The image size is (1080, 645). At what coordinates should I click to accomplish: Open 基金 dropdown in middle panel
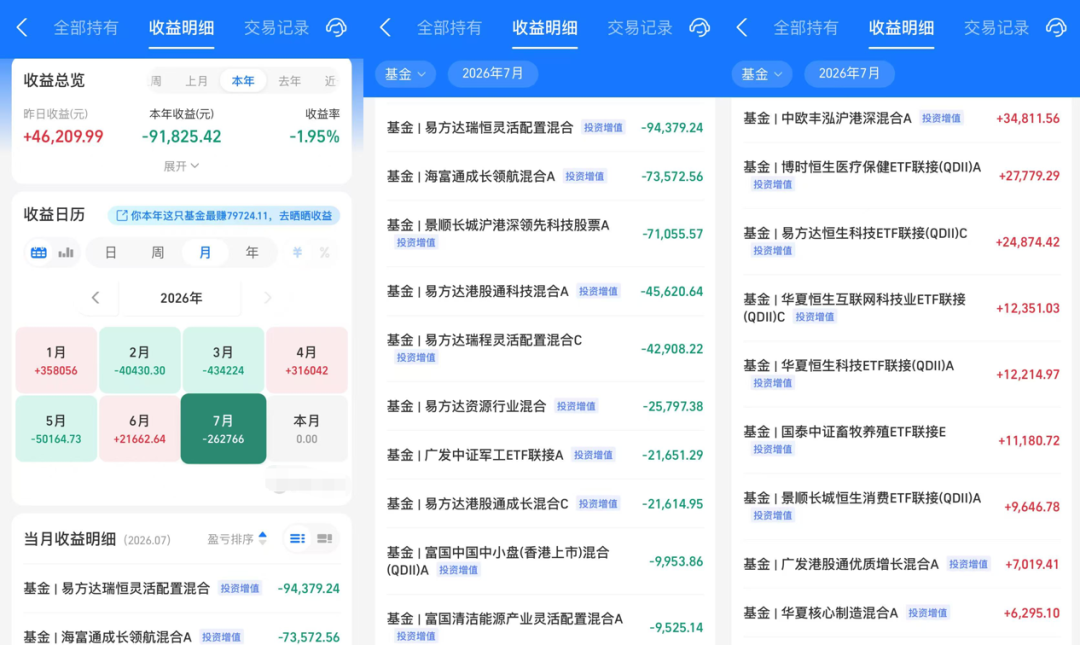click(x=405, y=74)
